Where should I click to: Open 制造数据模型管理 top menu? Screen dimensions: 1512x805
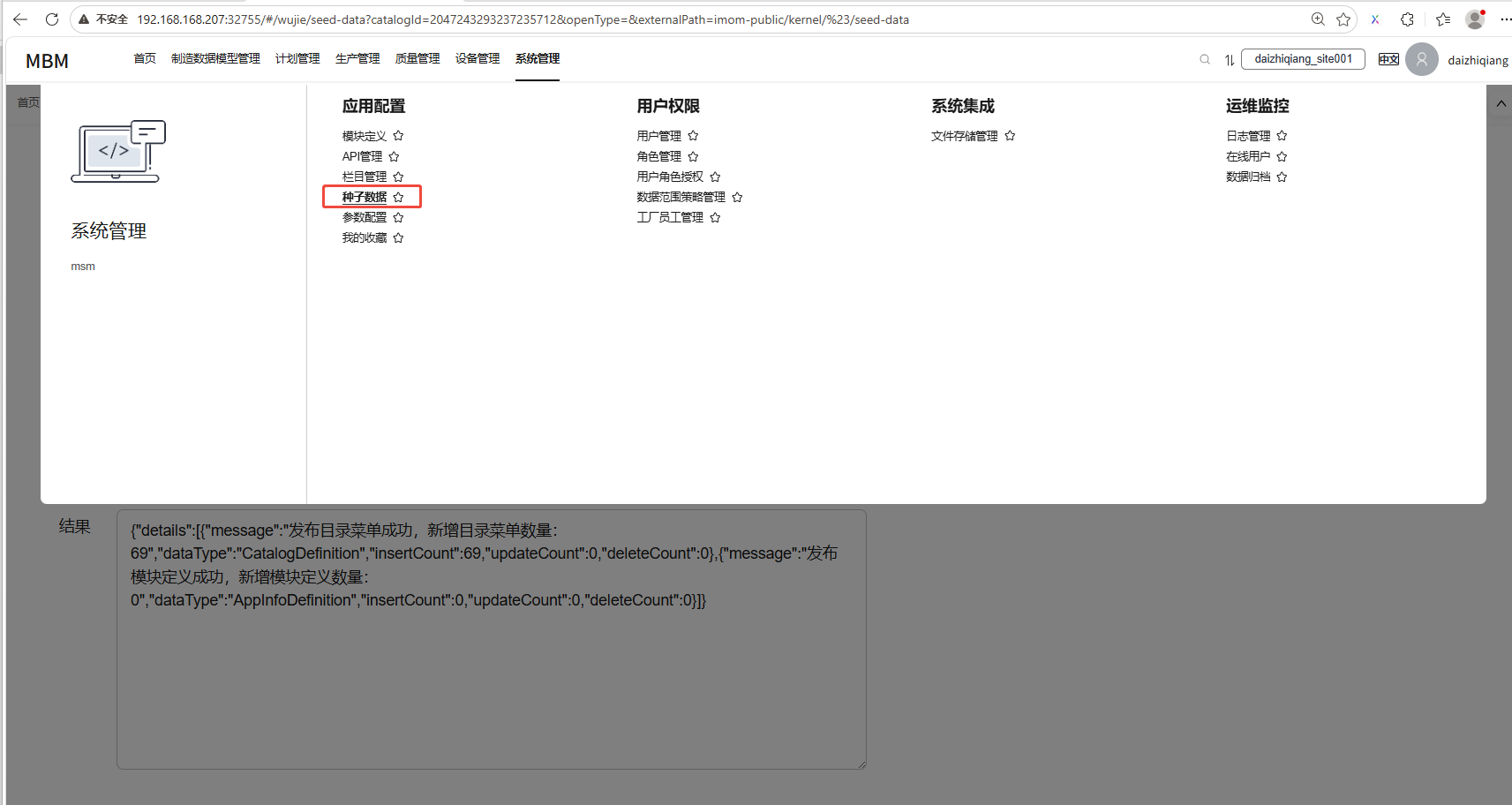215,58
